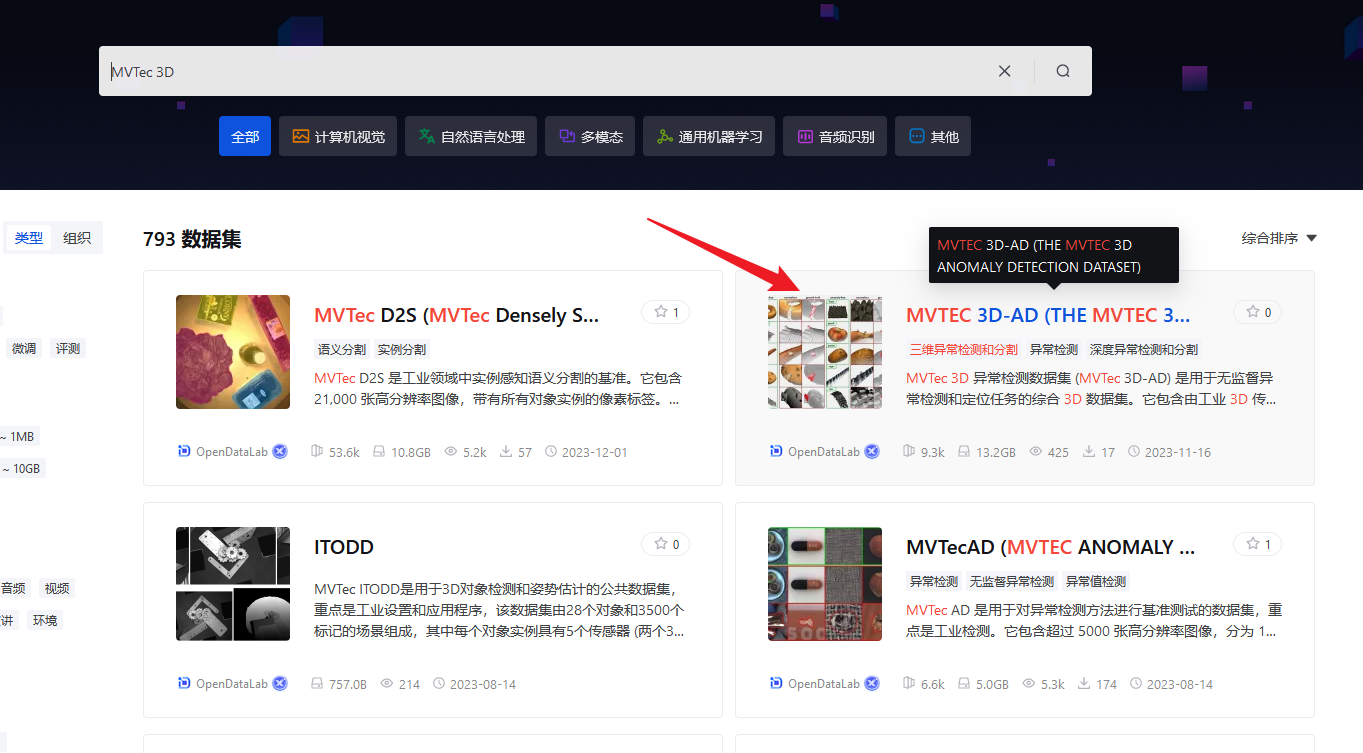Click the magnifier search icon

1063,71
